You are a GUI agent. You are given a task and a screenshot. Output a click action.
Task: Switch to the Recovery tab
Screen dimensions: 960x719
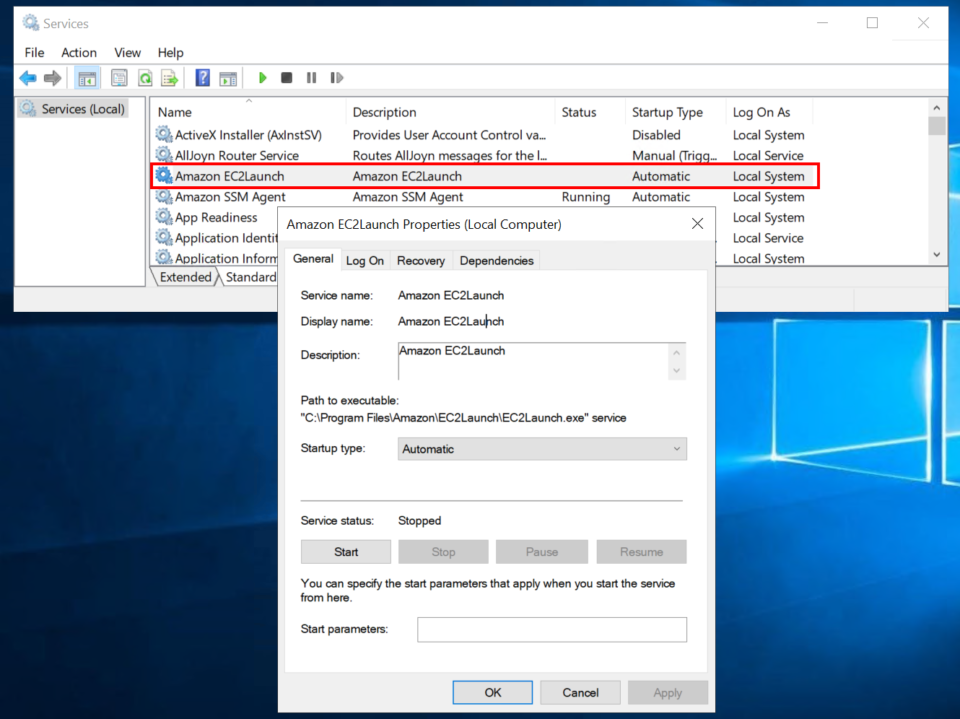(x=421, y=260)
